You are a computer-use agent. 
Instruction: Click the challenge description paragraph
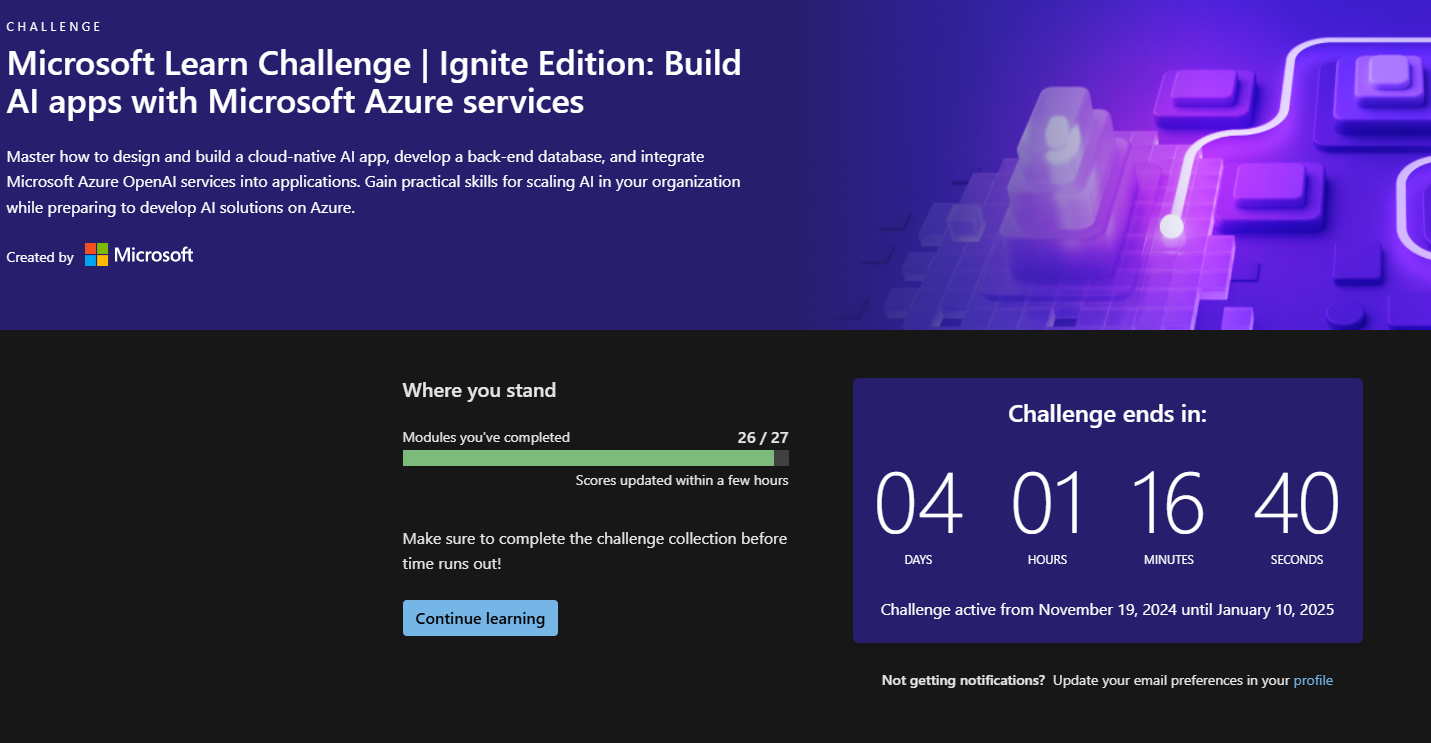[373, 183]
